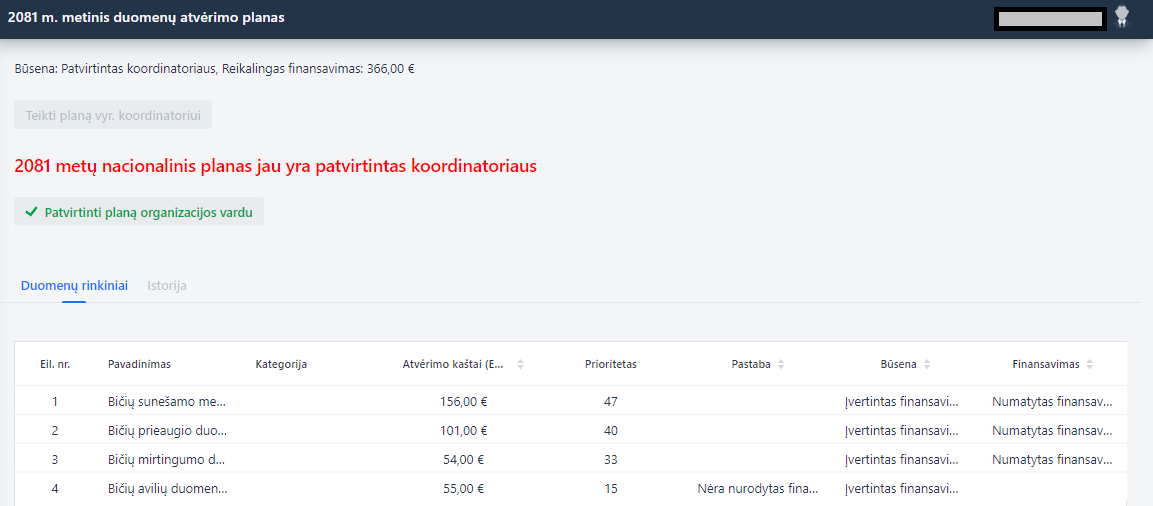Click the Prioritetas column header
The width and height of the screenshot is (1153, 506).
[x=611, y=364]
